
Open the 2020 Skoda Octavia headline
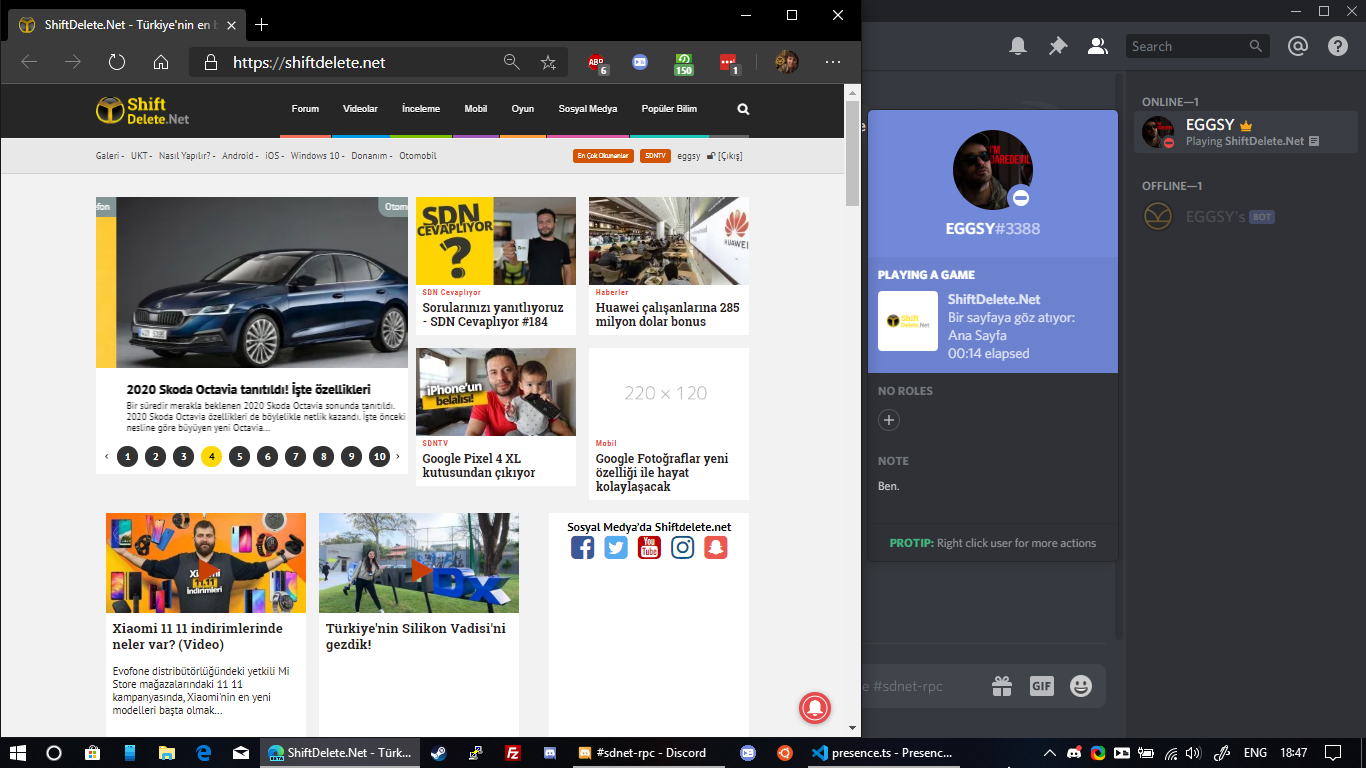pyautogui.click(x=249, y=389)
